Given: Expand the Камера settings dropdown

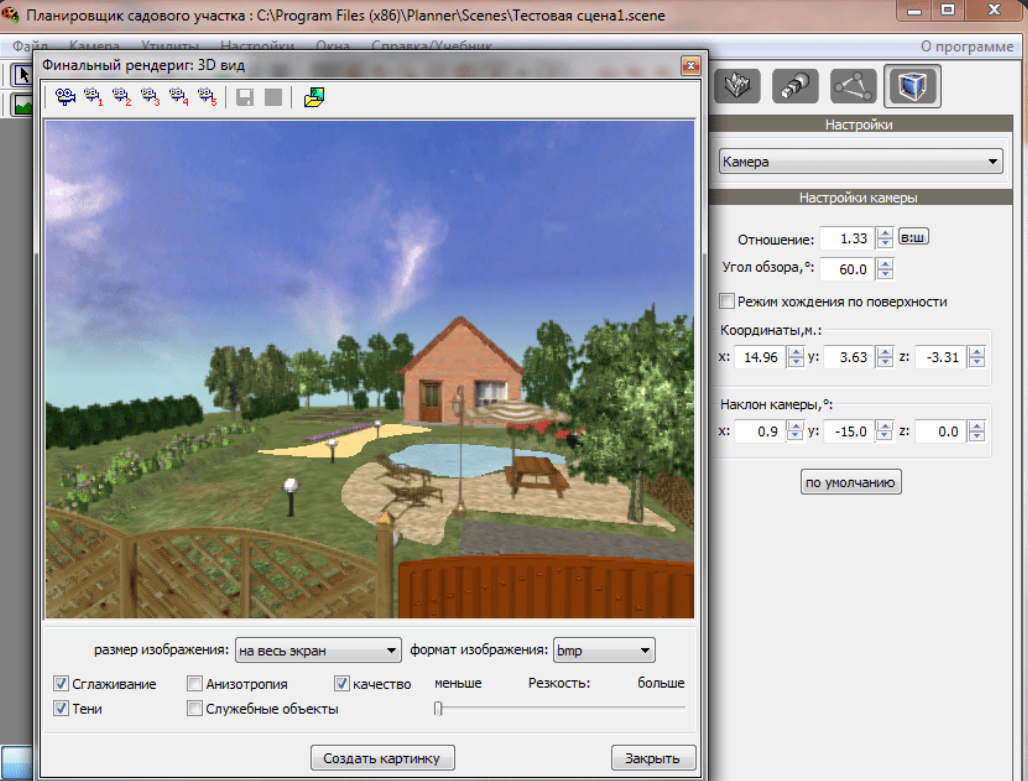Looking at the screenshot, I should click(860, 161).
